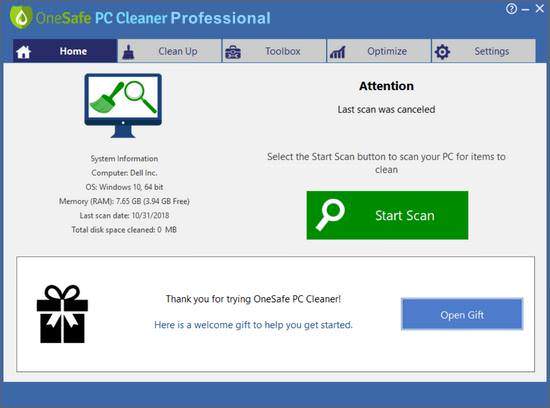Click 'Select the Start Scan button' instruction text

pos(386,163)
